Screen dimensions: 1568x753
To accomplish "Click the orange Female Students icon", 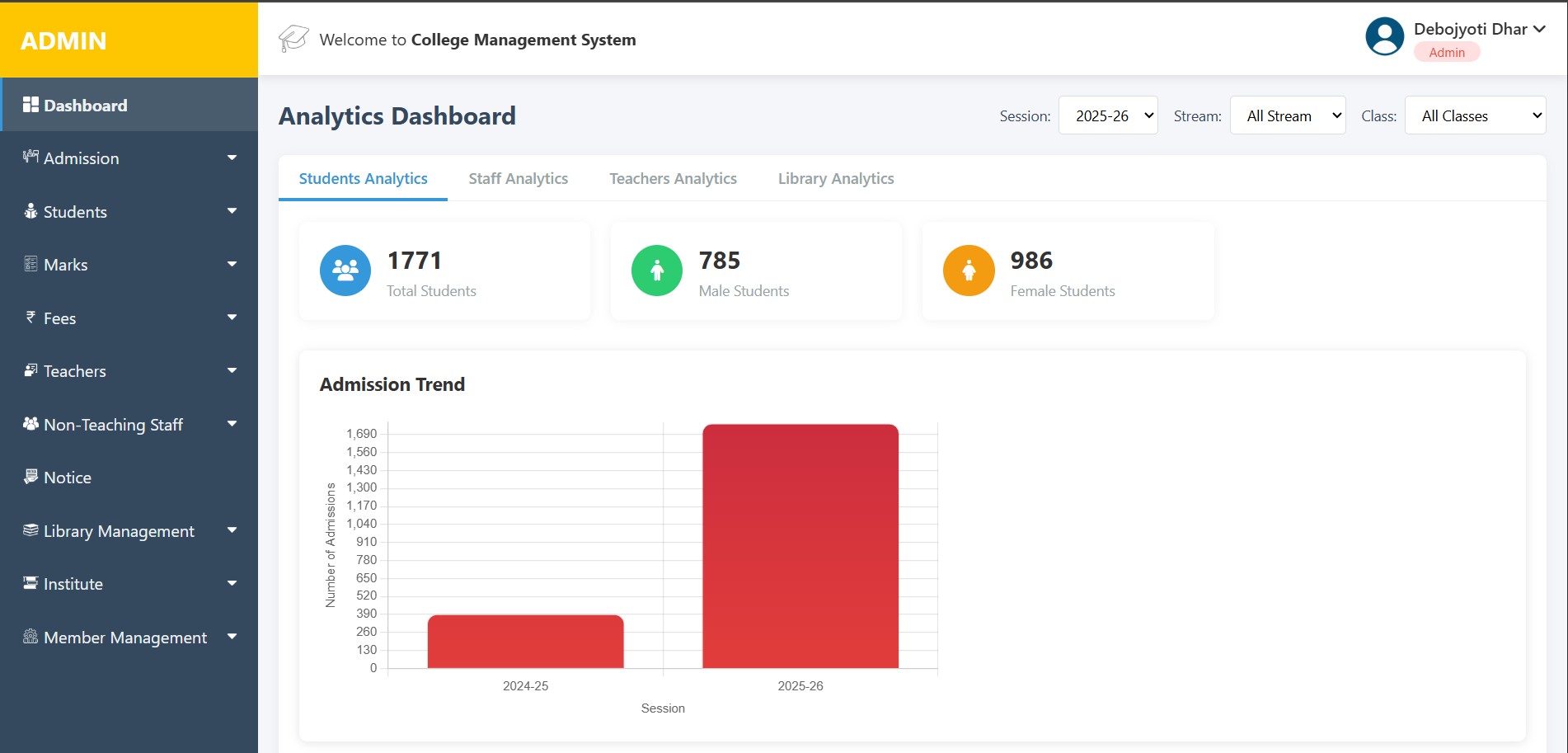I will pyautogui.click(x=968, y=271).
